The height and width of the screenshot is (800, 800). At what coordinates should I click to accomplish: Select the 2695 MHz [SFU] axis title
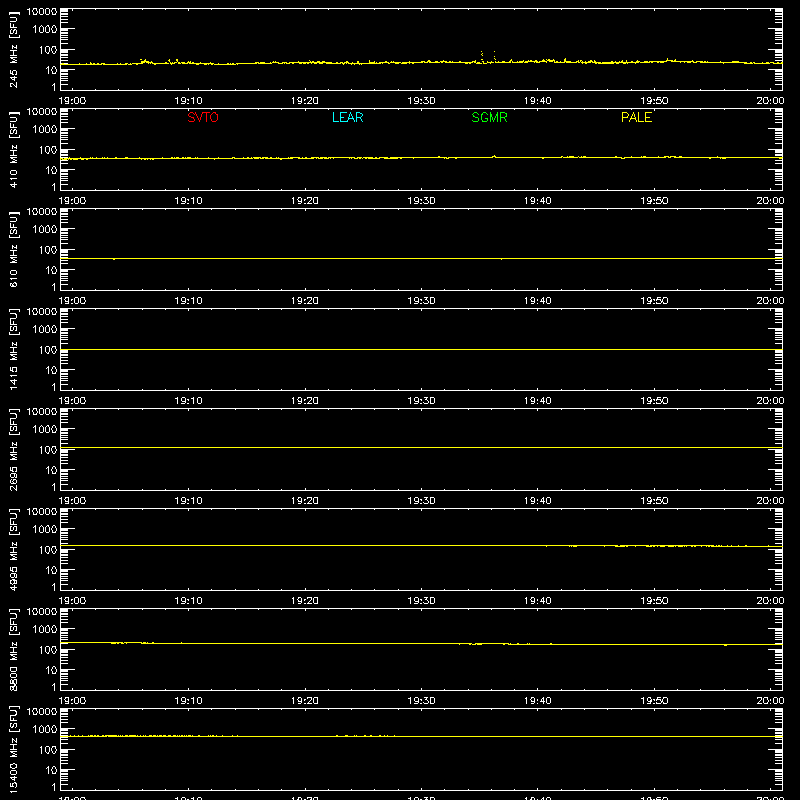[13, 449]
